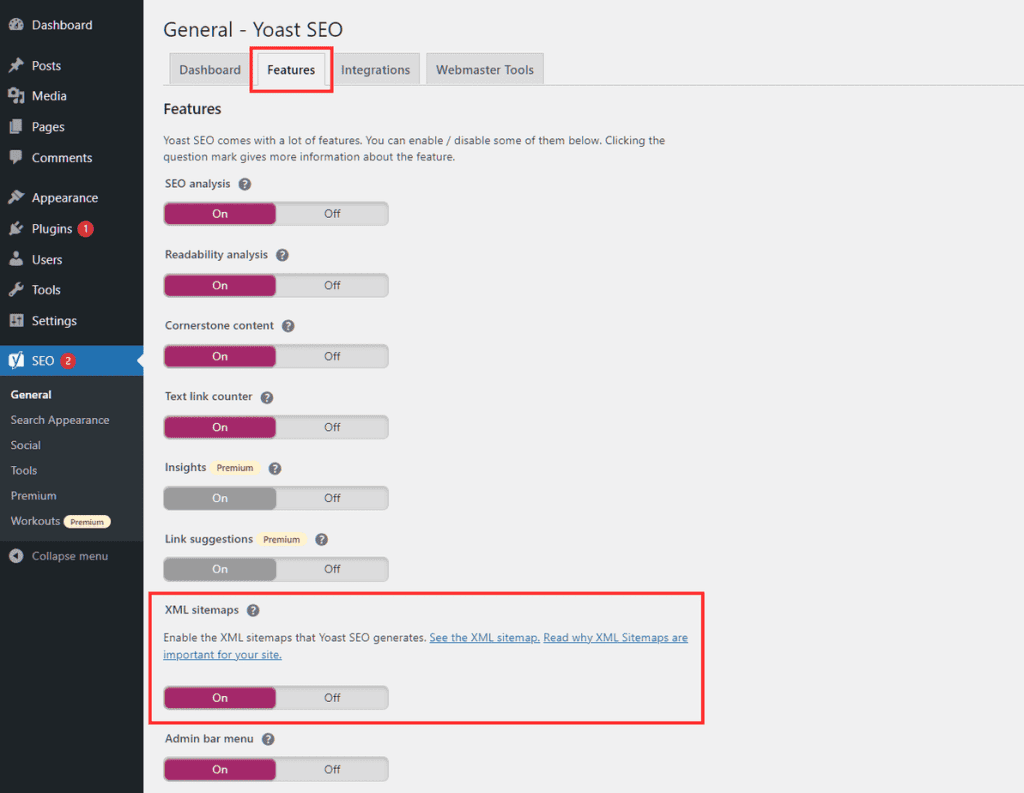Open Comments in the admin sidebar
Image resolution: width=1024 pixels, height=793 pixels.
point(62,157)
